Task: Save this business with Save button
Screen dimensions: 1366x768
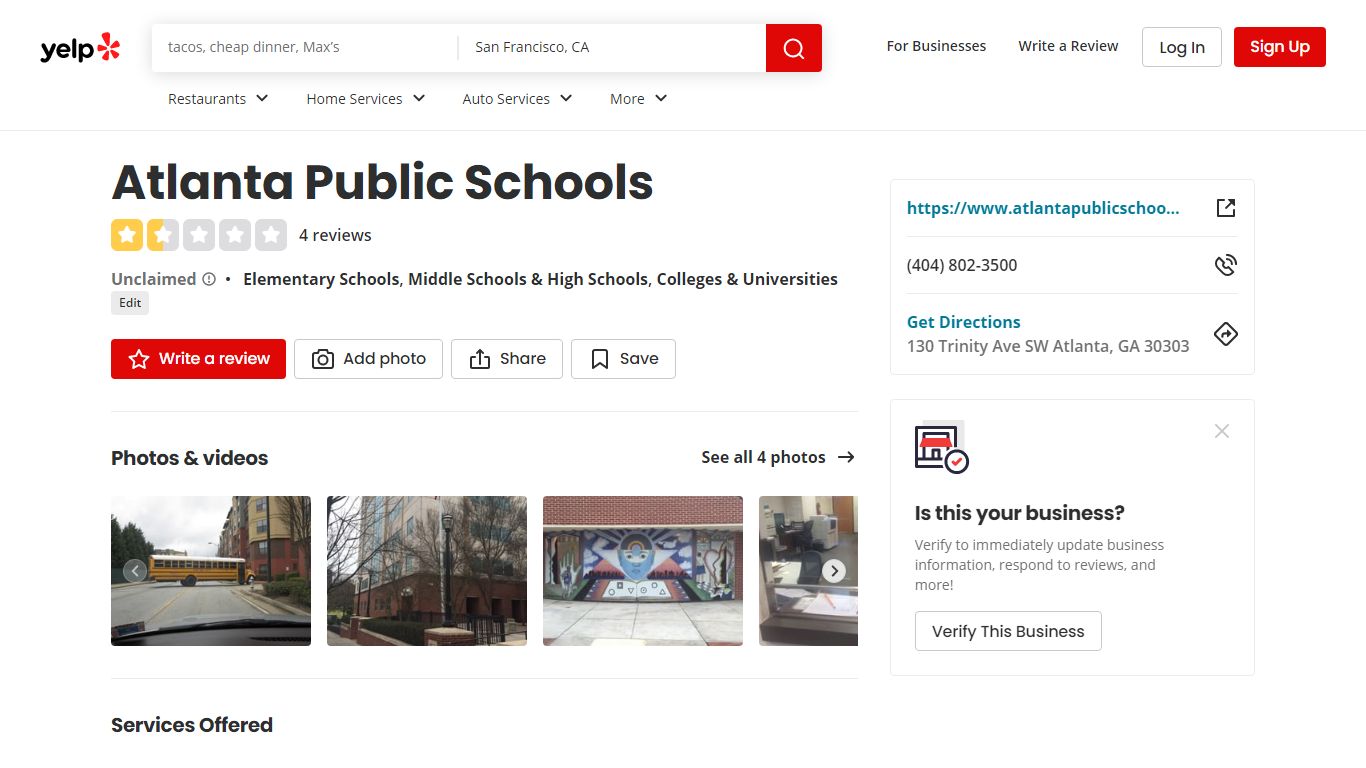Action: pos(623,359)
